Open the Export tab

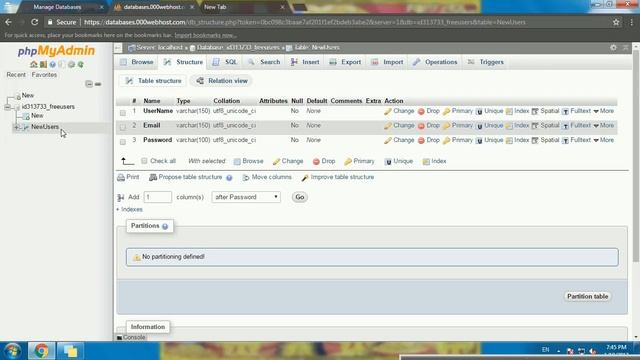coord(345,62)
